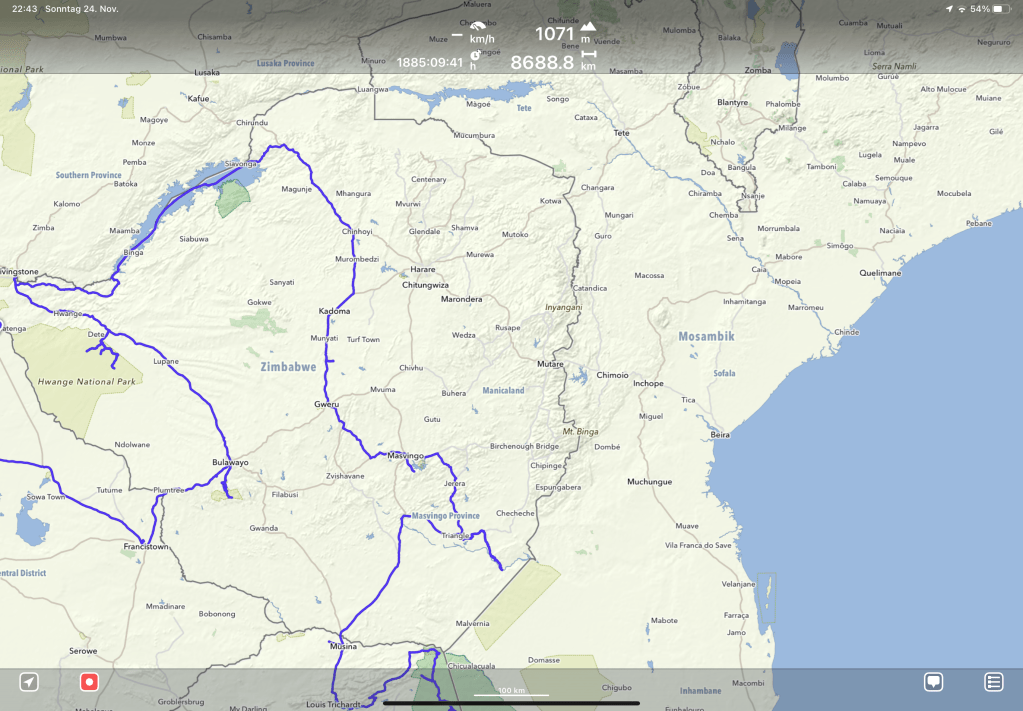Tap the Masvingo town label
Screen dimensions: 1023x711
click(406, 454)
